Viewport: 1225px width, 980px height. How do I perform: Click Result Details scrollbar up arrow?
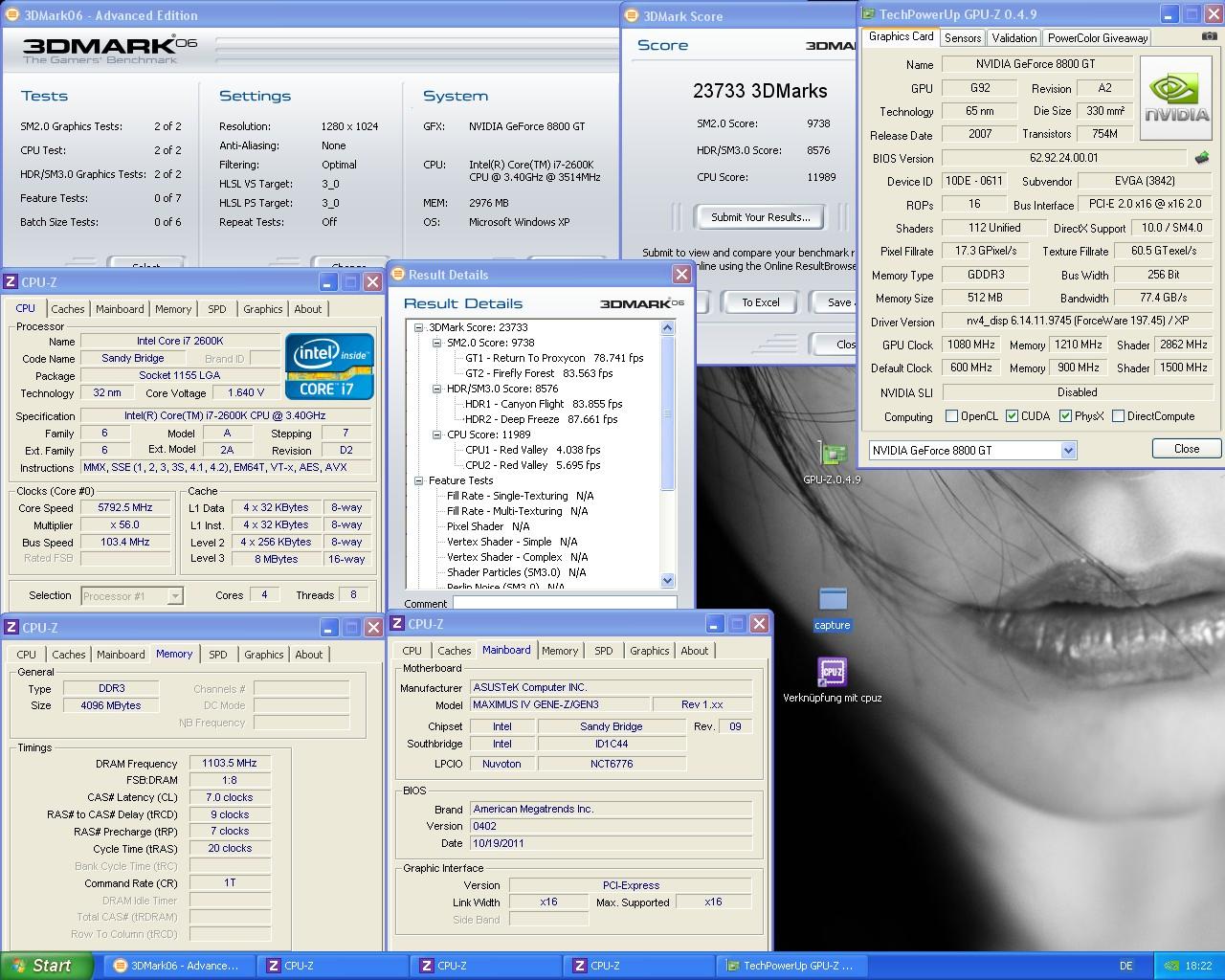click(667, 327)
